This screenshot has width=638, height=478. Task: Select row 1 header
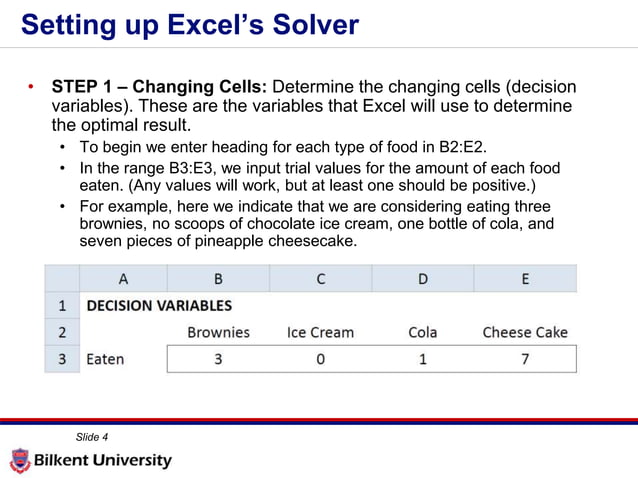pos(61,306)
